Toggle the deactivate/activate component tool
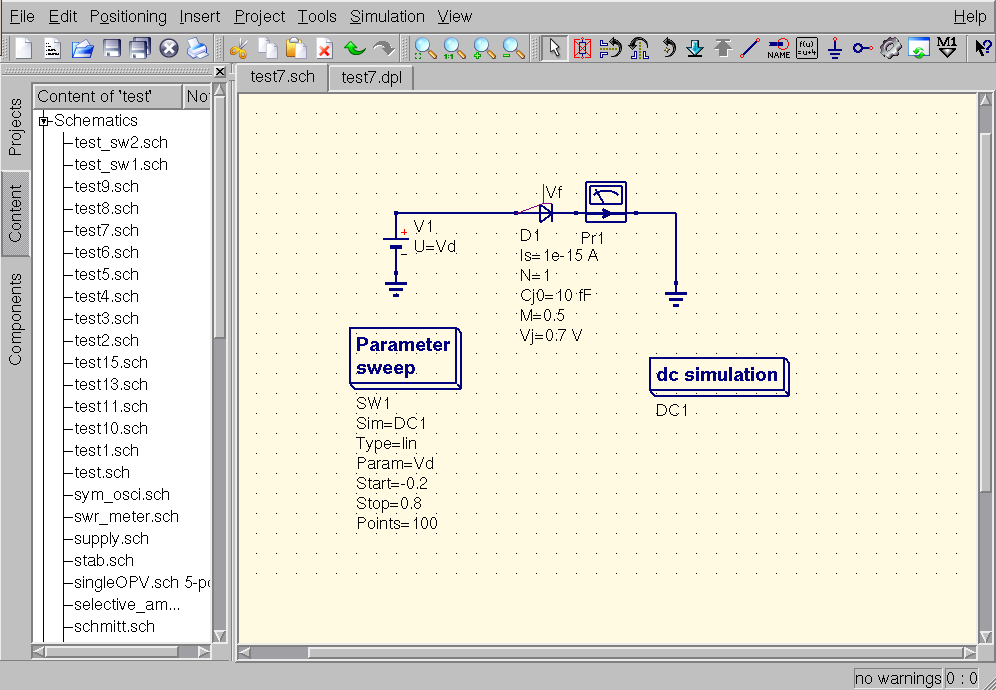Screen dimensions: 996x690 click(582, 48)
